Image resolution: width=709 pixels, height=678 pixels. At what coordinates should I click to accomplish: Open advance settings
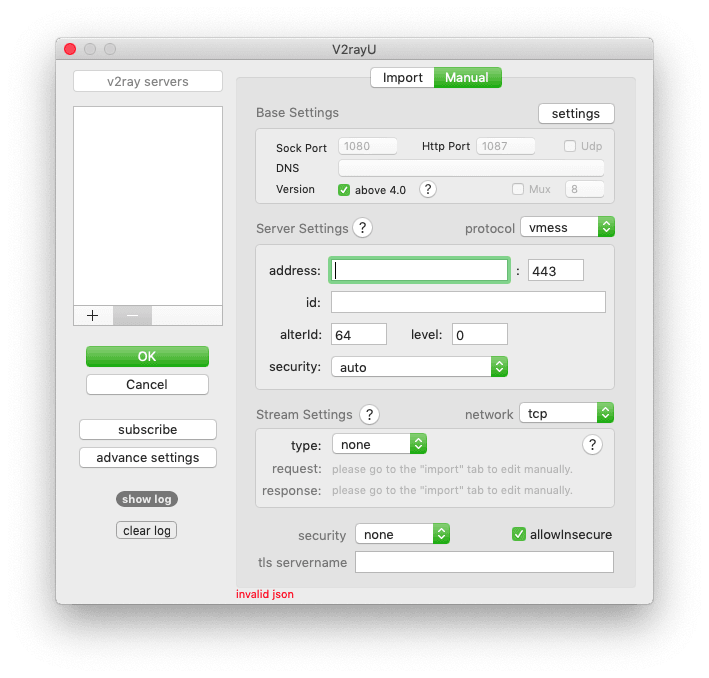pos(148,458)
